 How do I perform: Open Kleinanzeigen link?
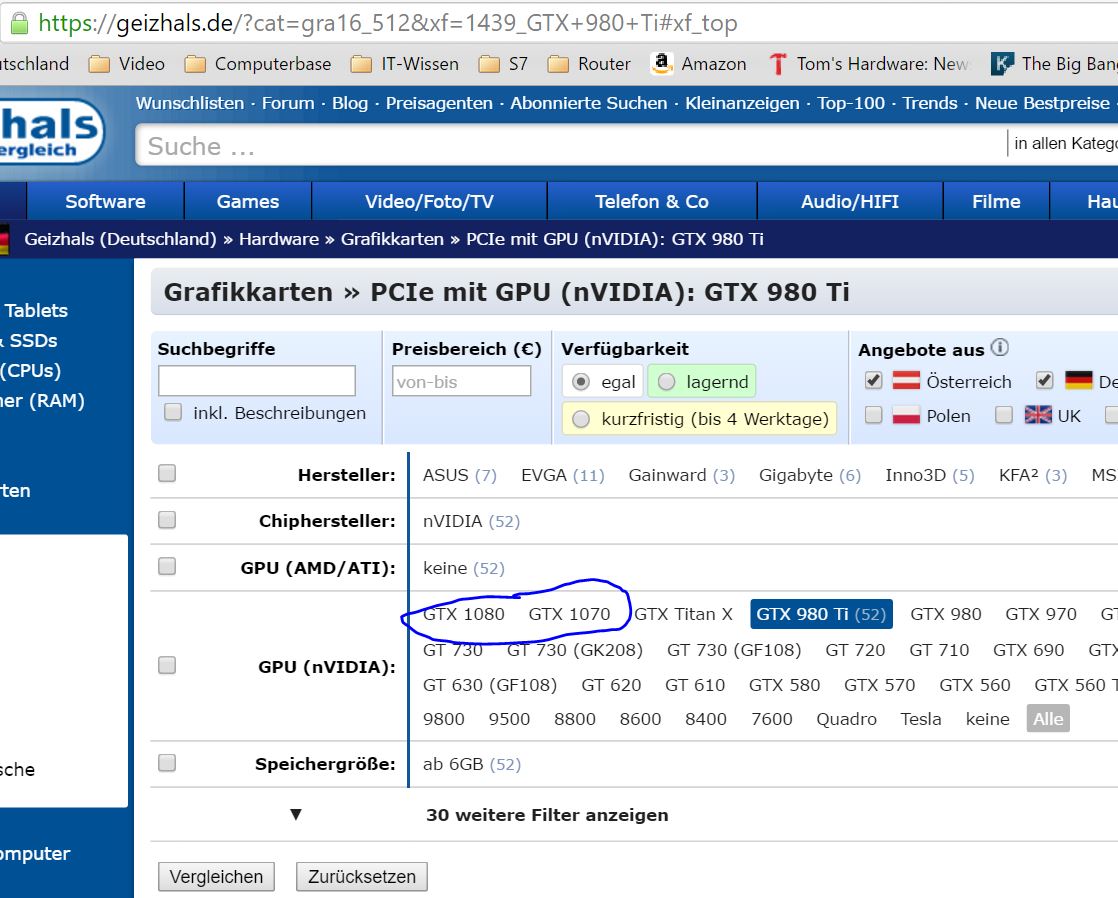[x=742, y=103]
